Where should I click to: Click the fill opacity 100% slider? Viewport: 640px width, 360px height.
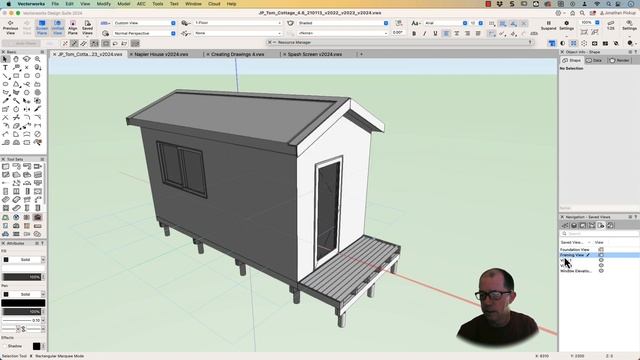(x=22, y=277)
